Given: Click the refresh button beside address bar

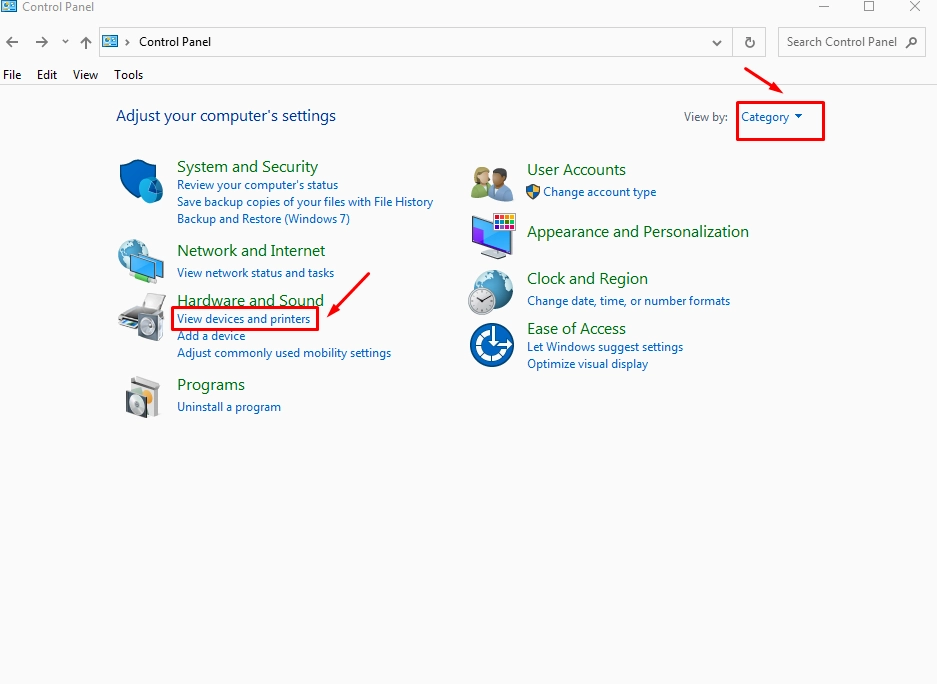Looking at the screenshot, I should click(x=749, y=42).
